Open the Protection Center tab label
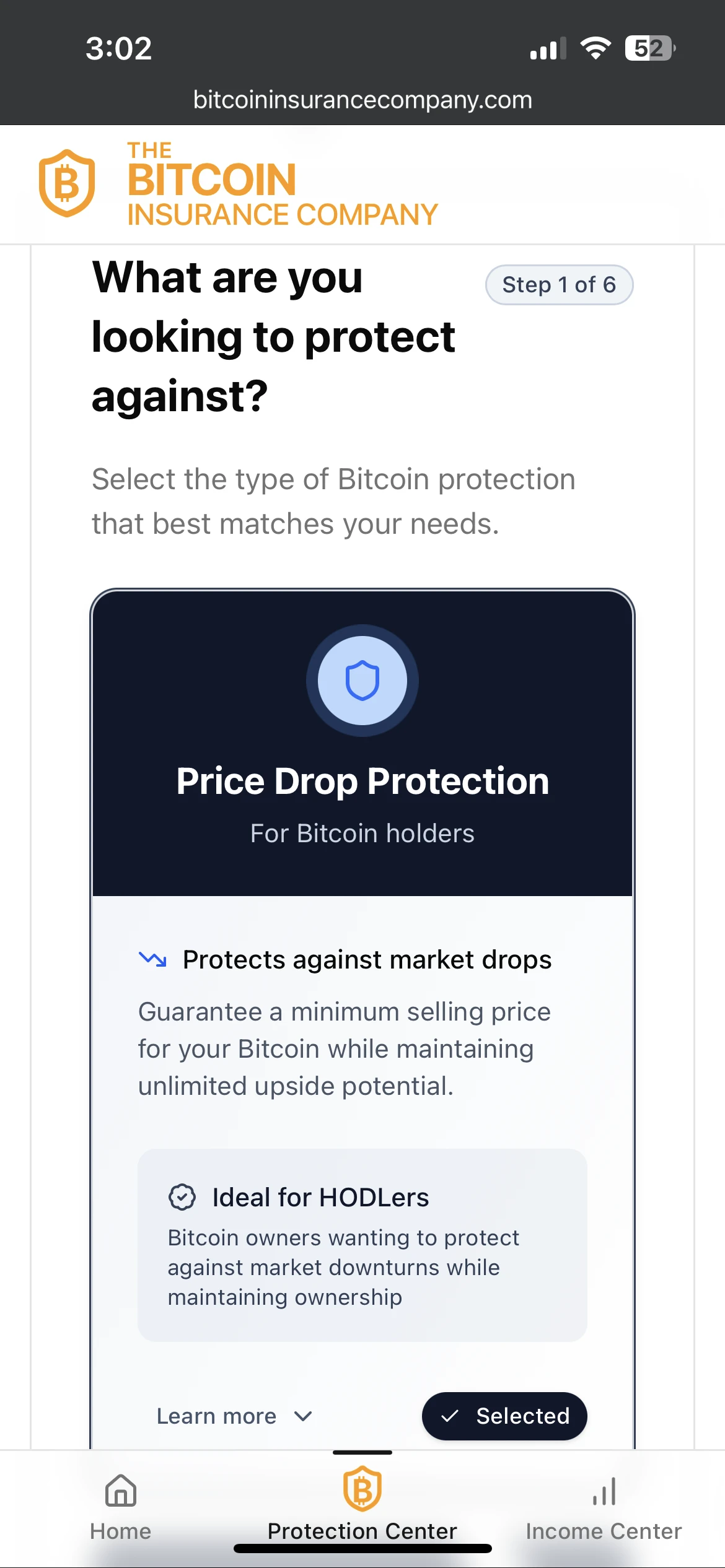This screenshot has height=1568, width=725. tap(362, 1531)
